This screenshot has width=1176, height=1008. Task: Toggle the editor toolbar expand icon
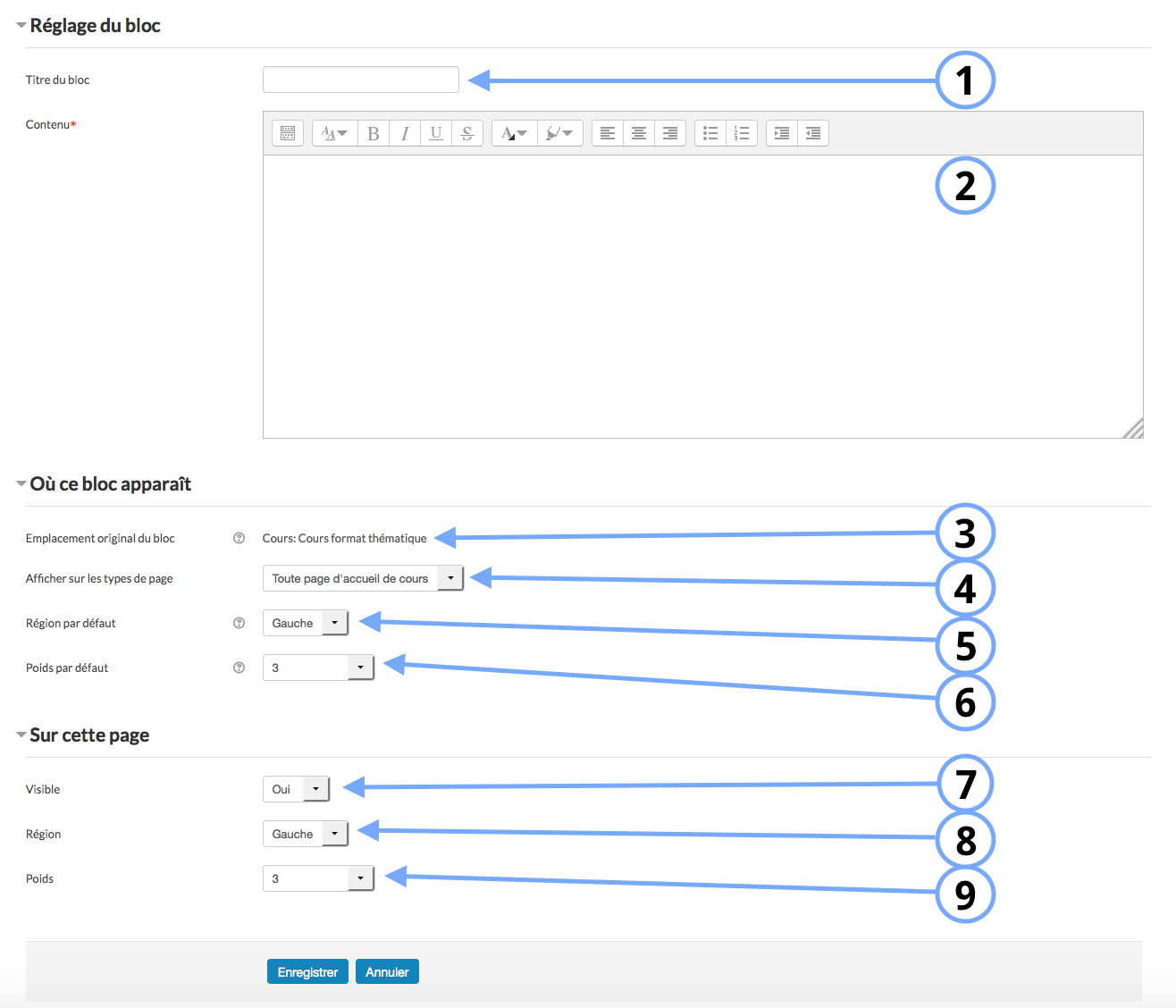288,133
